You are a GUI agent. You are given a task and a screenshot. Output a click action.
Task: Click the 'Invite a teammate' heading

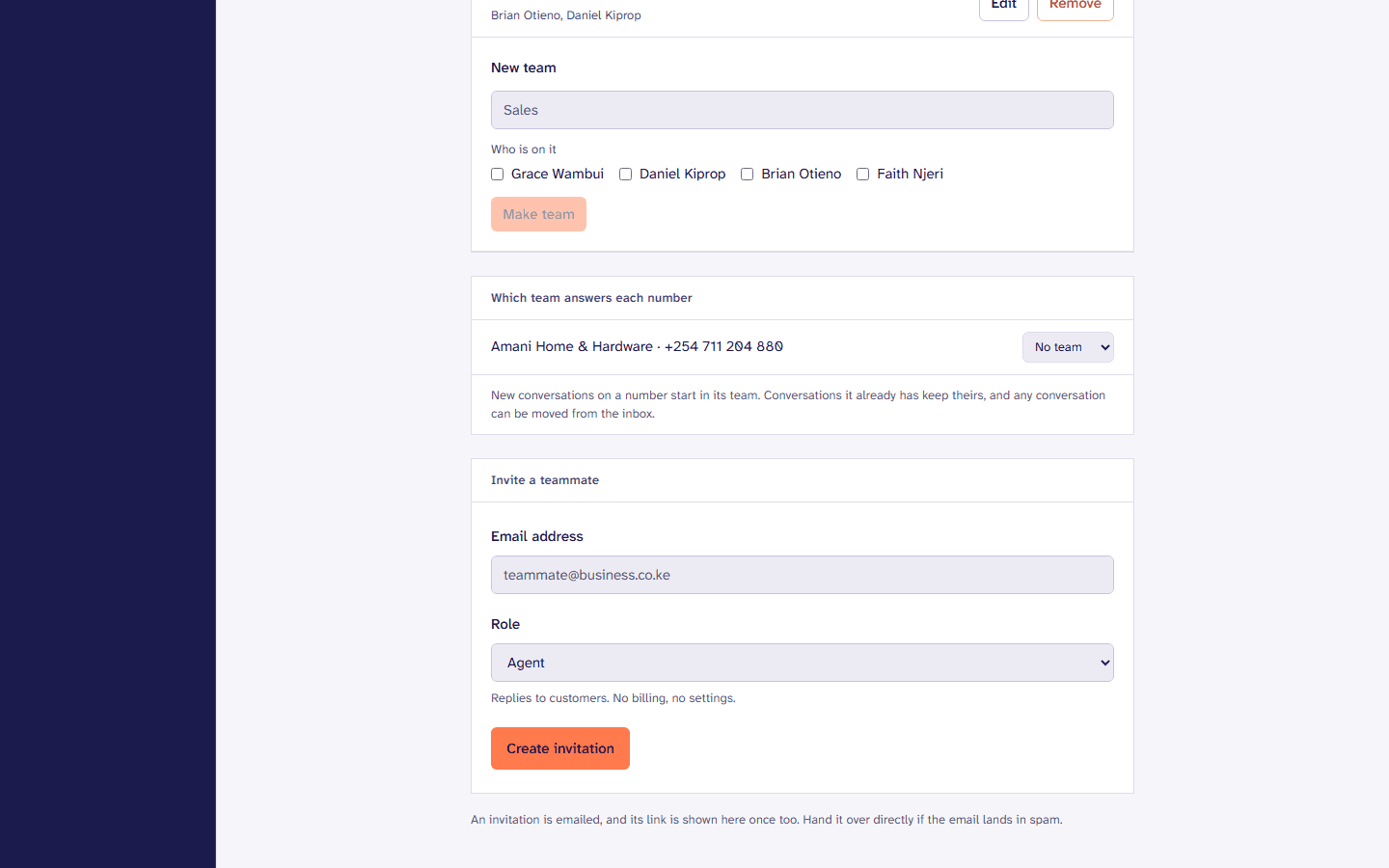point(545,480)
